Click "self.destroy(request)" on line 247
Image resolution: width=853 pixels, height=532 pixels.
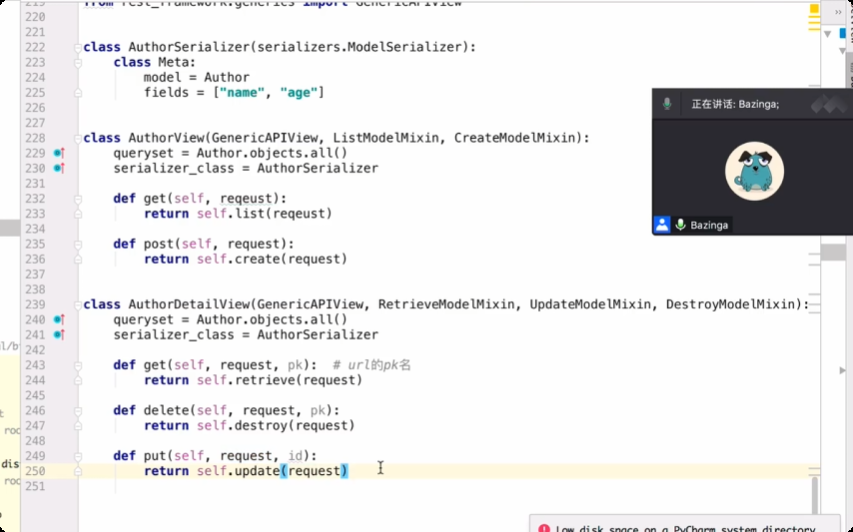coord(276,426)
